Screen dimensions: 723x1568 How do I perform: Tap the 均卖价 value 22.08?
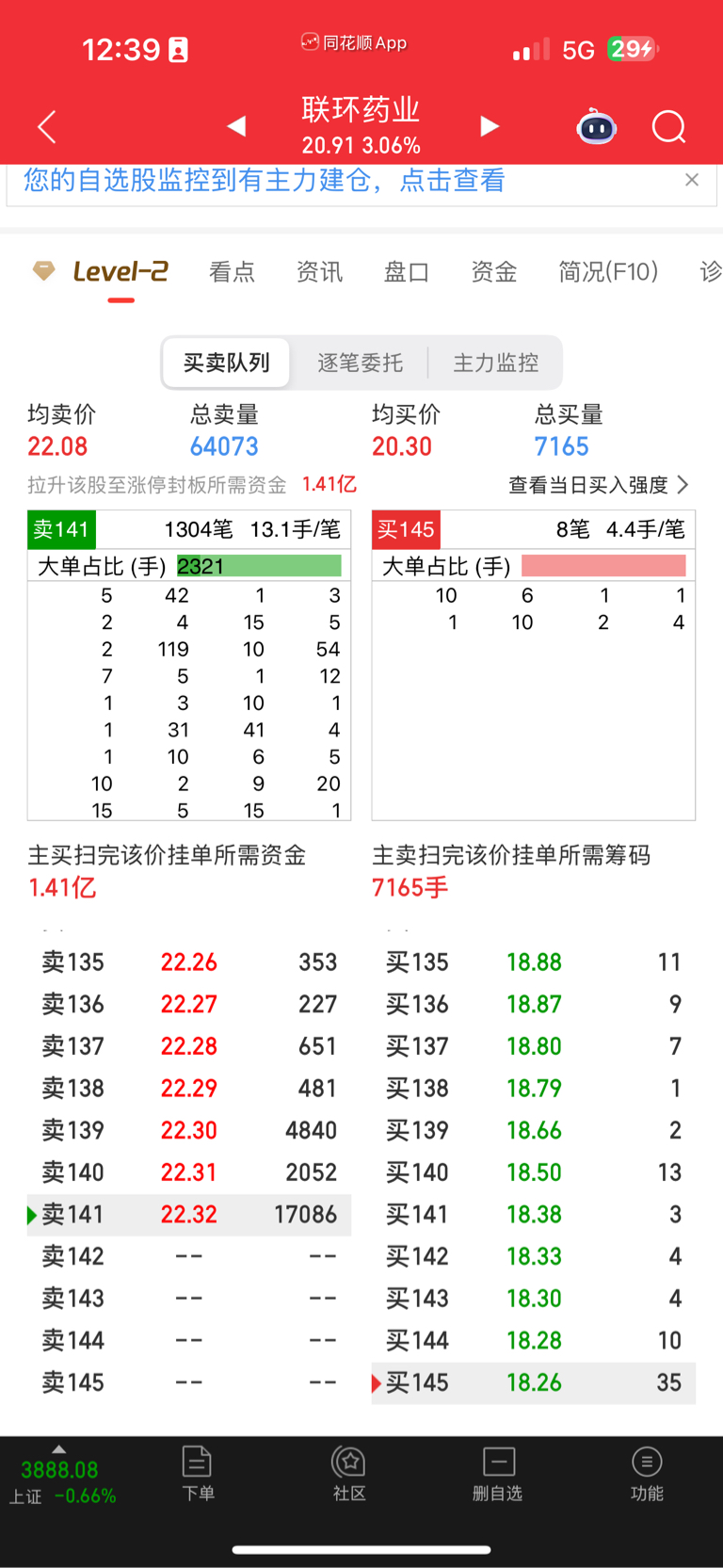[57, 446]
